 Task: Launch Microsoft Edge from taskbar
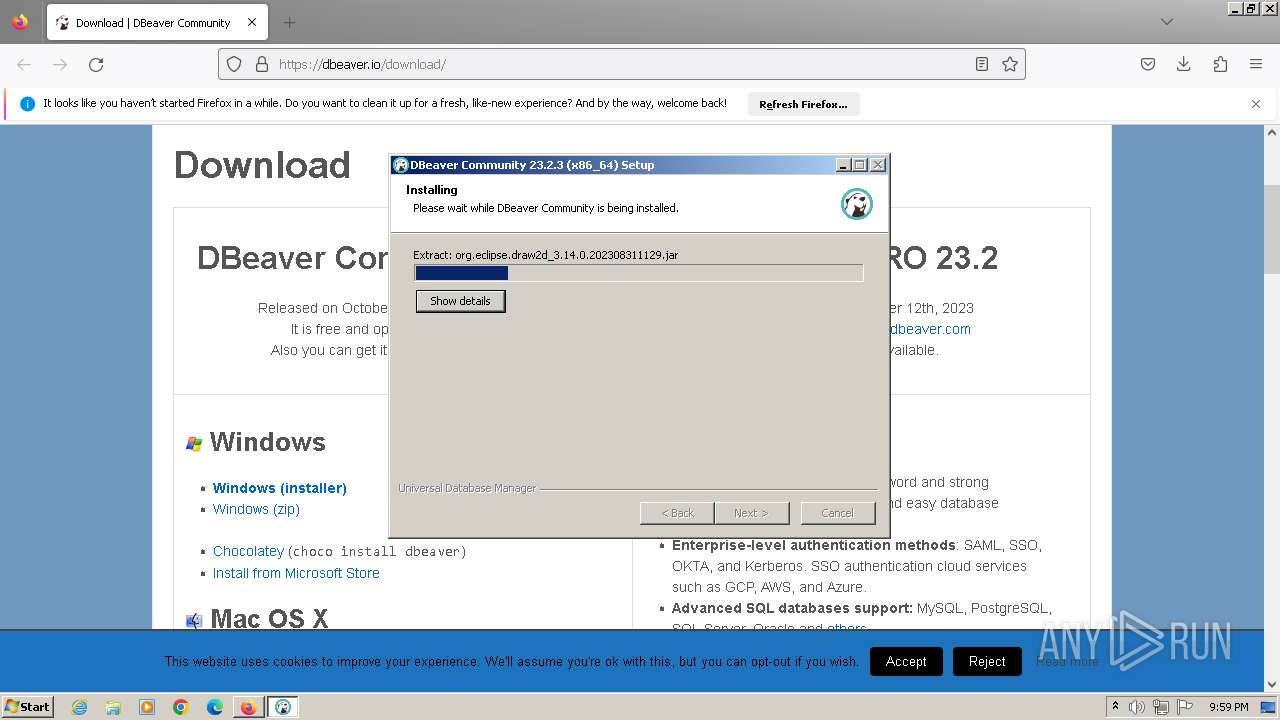coord(215,707)
